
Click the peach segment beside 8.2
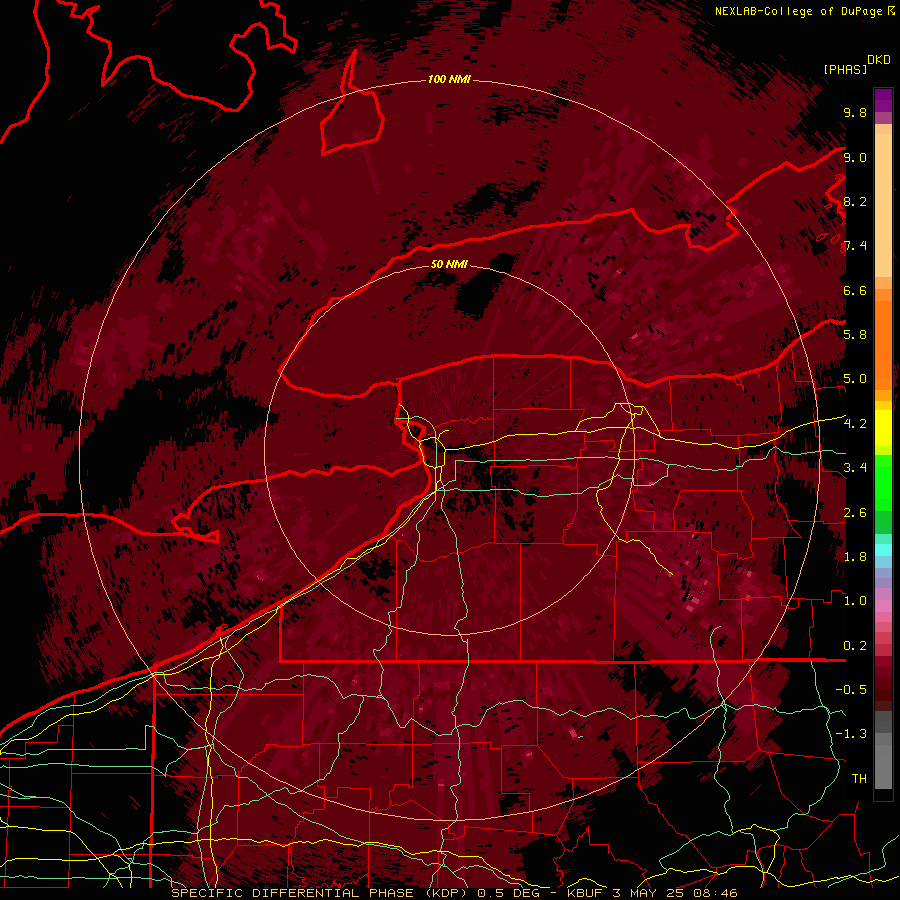pyautogui.click(x=883, y=205)
